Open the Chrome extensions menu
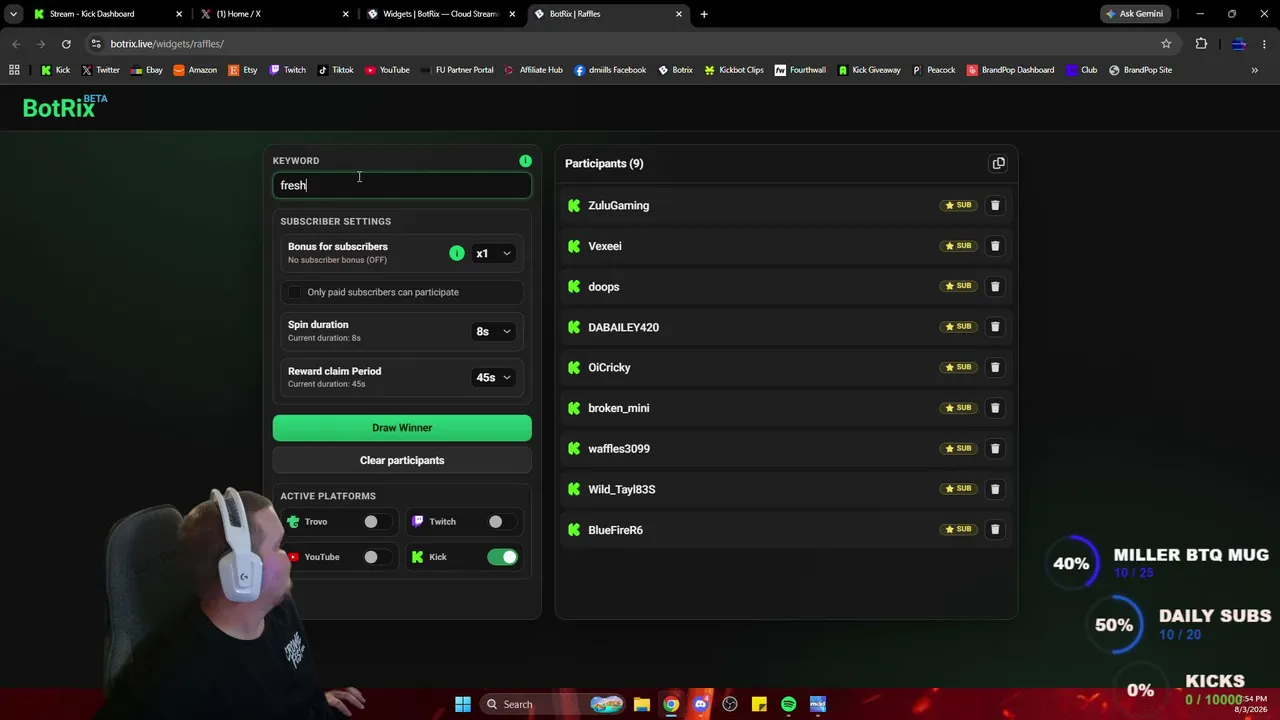The image size is (1280, 720). tap(1201, 44)
